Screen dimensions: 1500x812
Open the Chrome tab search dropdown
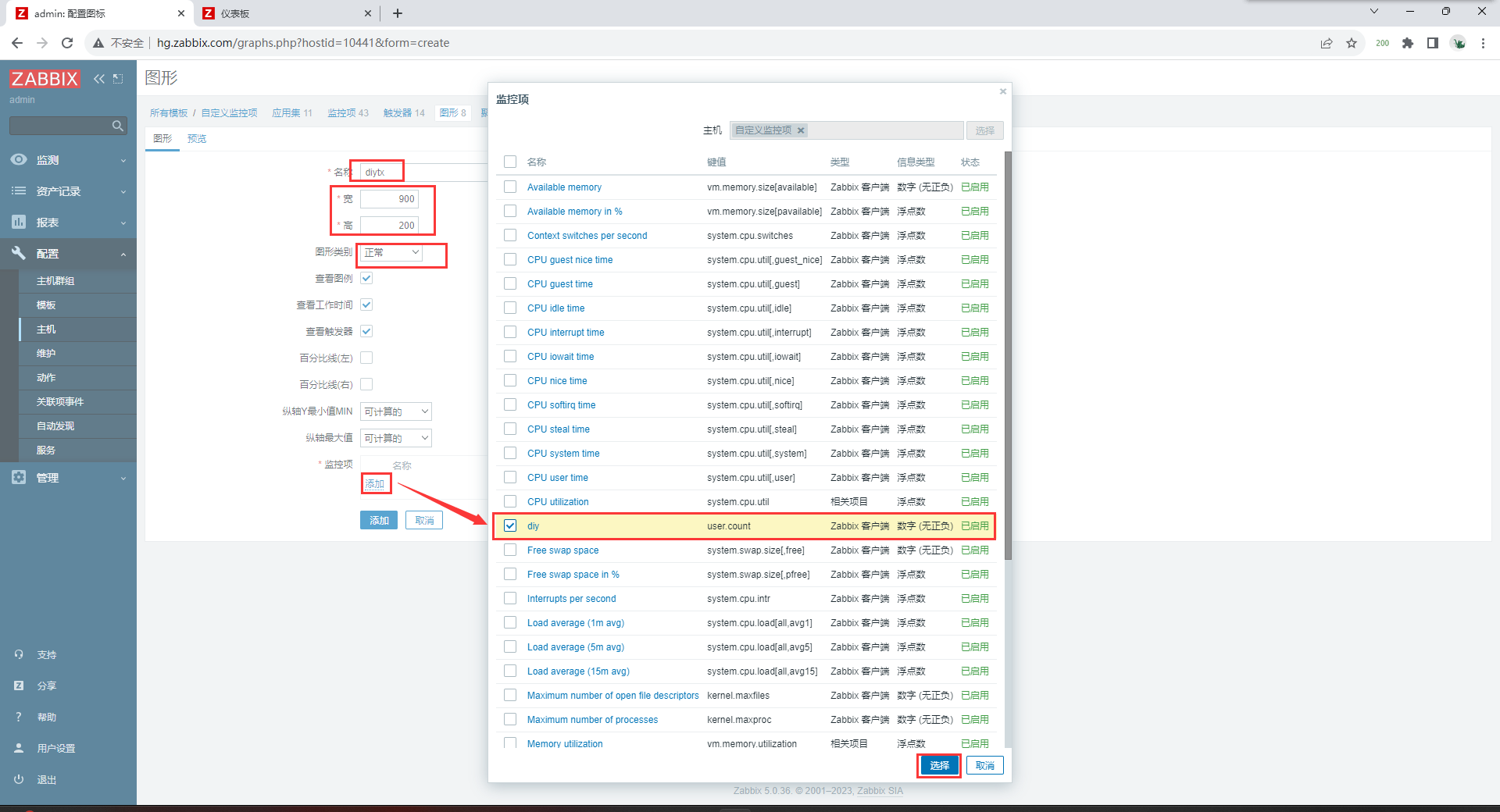click(1374, 12)
